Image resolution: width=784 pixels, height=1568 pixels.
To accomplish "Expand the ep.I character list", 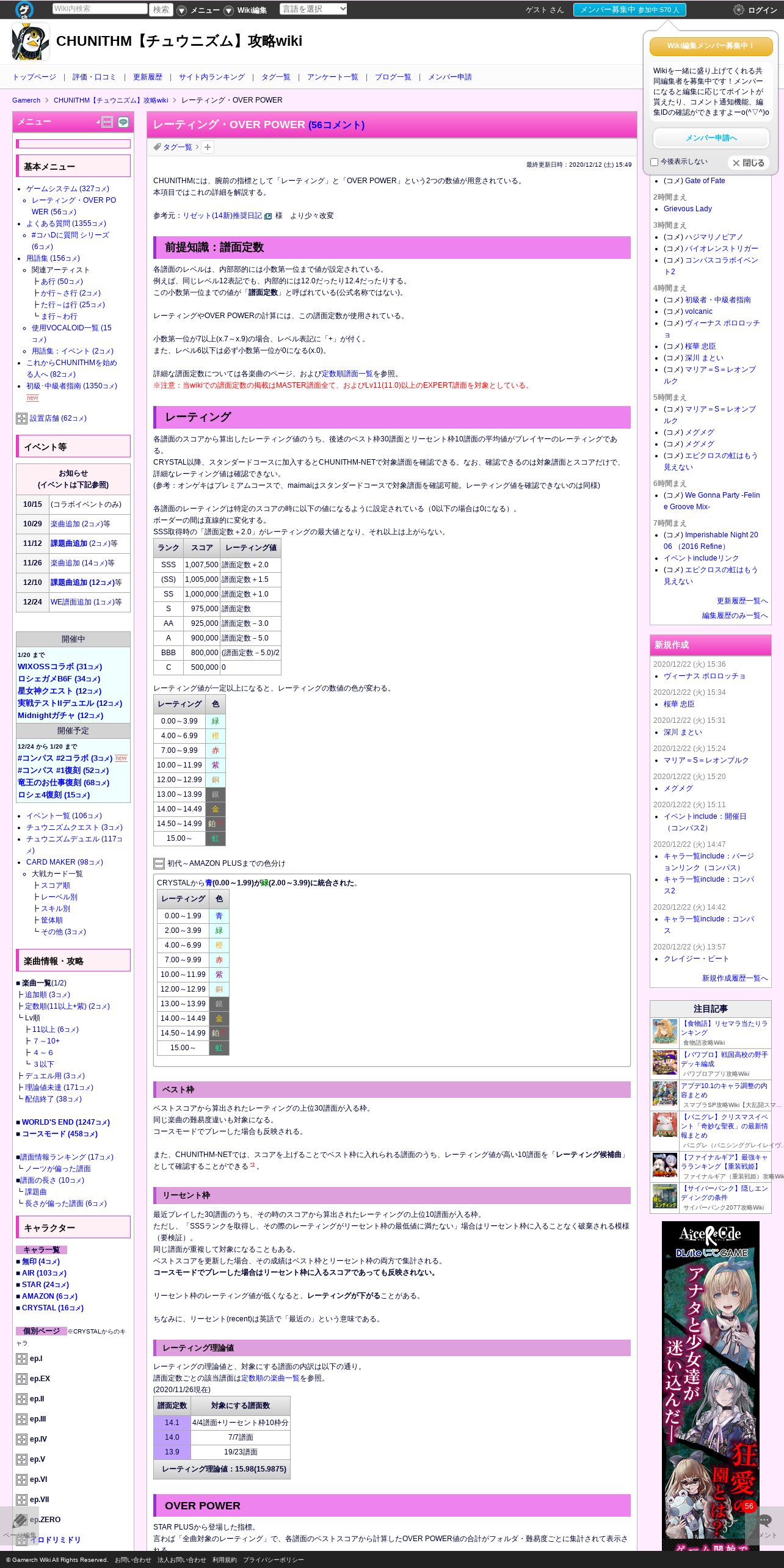I will (x=21, y=1359).
